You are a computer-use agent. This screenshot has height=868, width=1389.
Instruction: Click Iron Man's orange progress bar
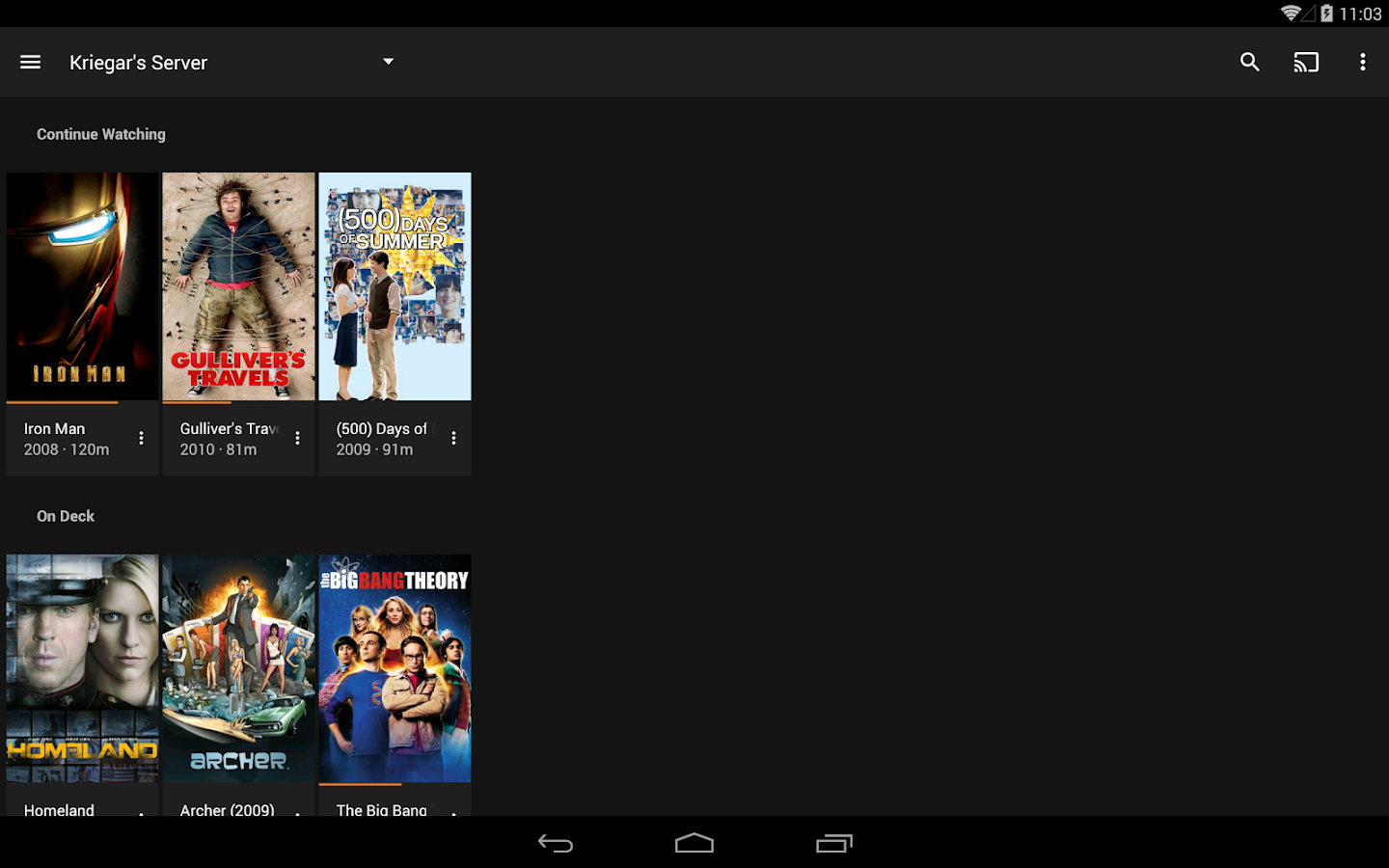click(x=62, y=402)
